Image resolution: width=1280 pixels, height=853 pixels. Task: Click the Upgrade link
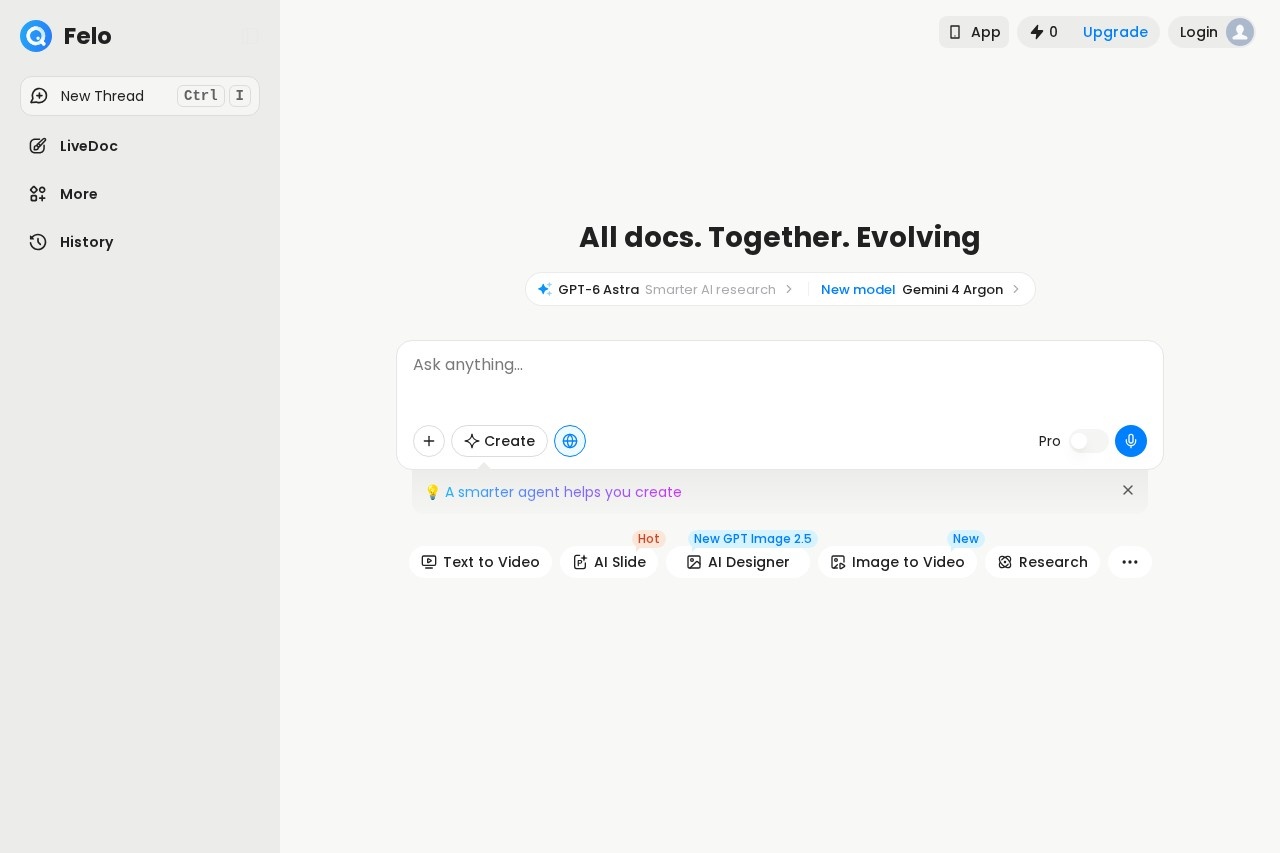tap(1115, 32)
